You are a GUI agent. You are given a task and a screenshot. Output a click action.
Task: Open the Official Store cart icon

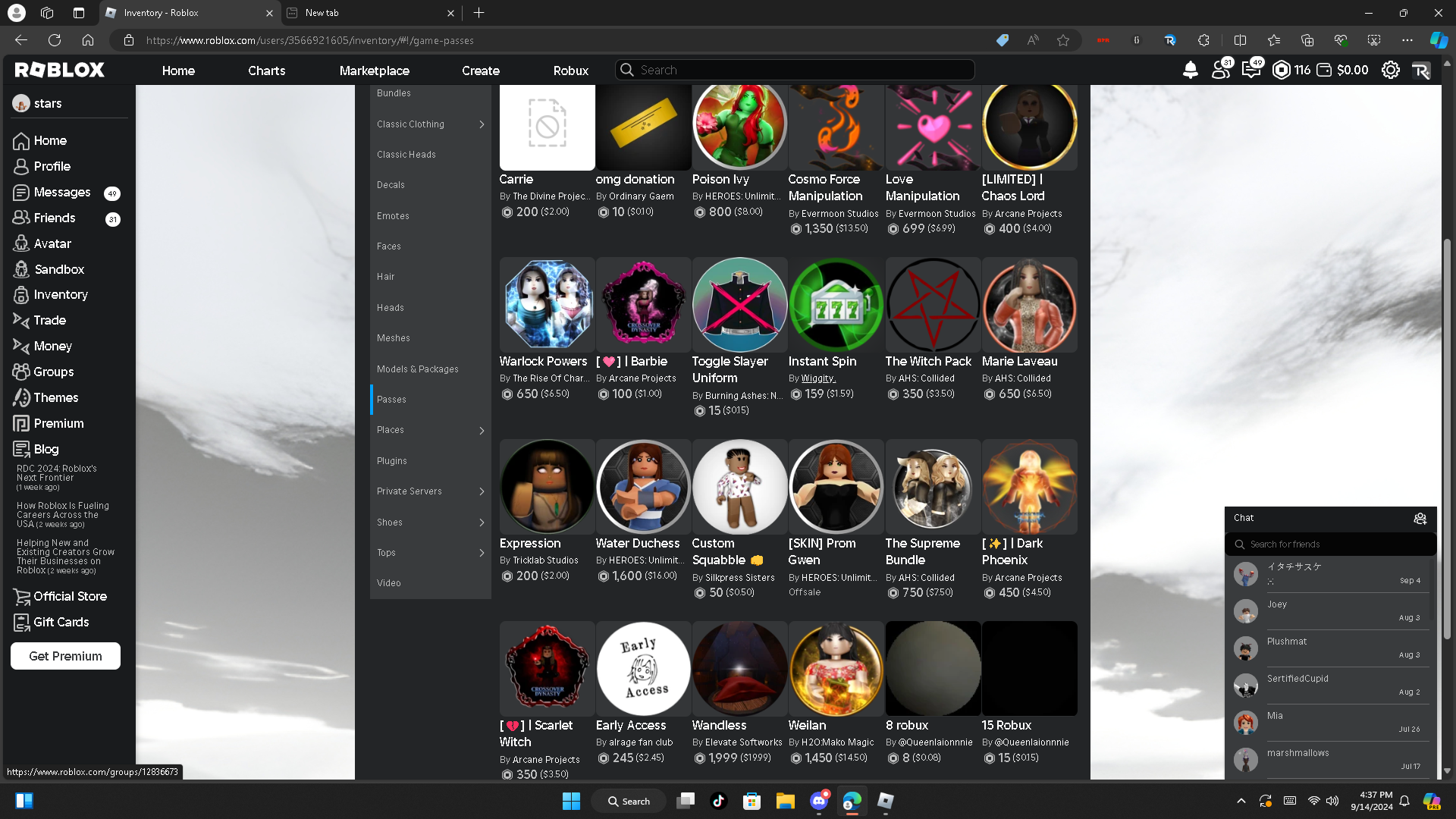21,596
